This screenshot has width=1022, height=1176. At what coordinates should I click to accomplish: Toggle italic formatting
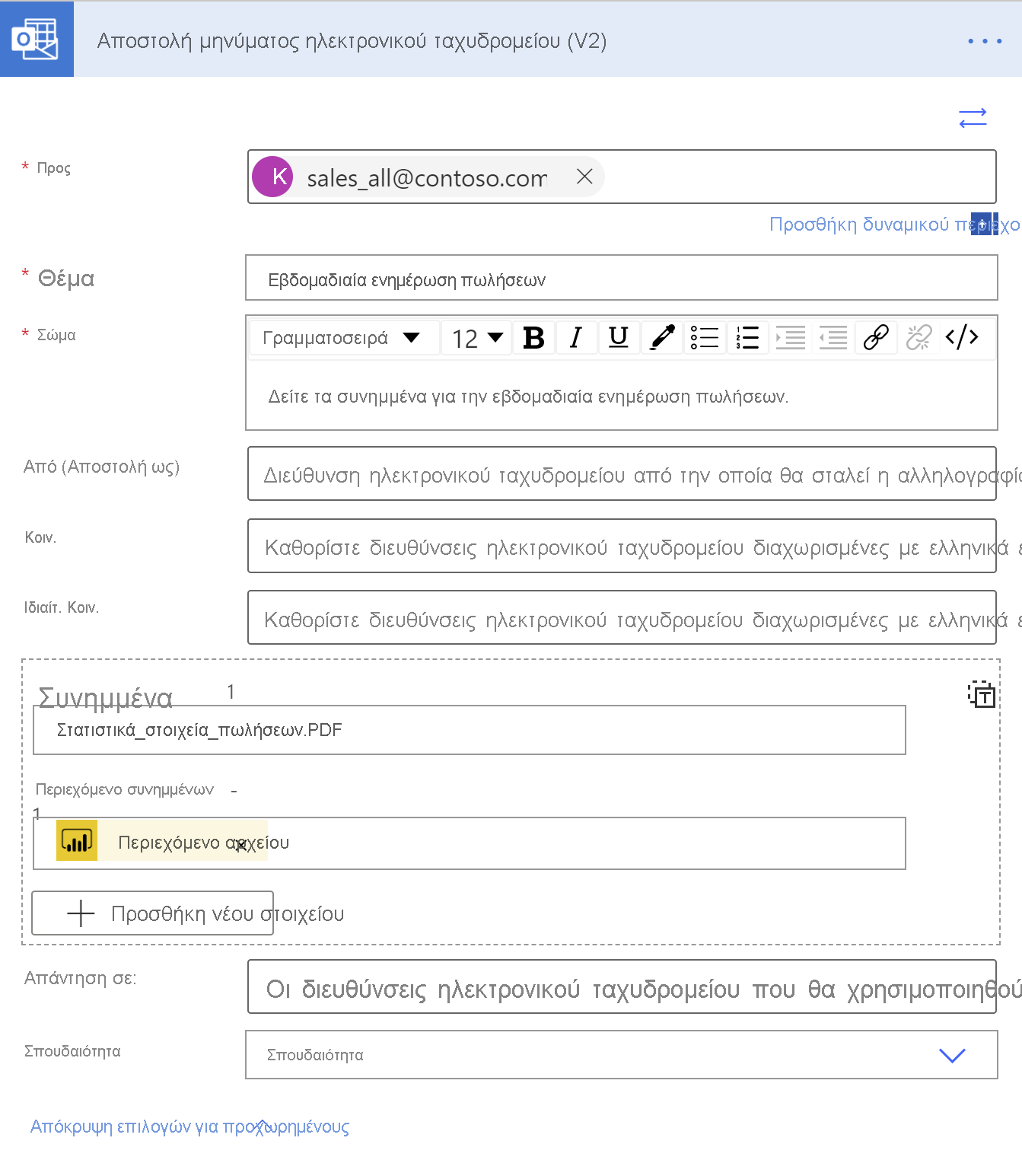576,337
